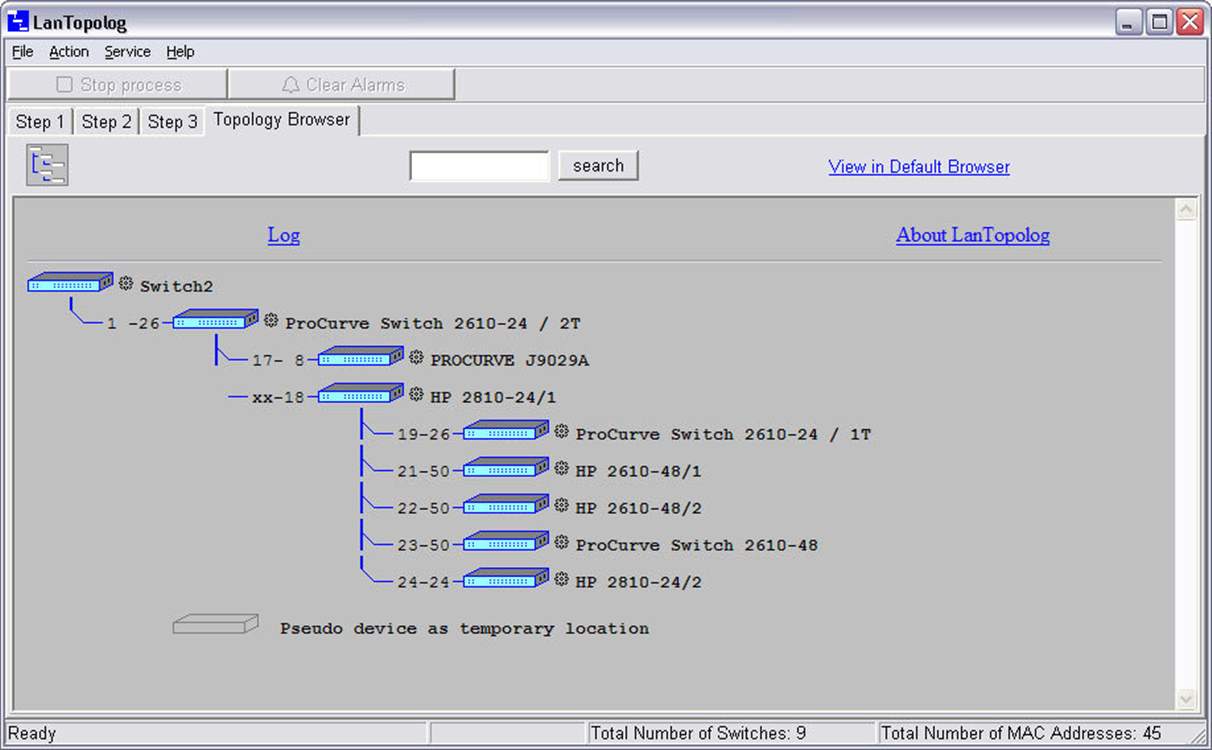This screenshot has height=750, width=1212.
Task: Click the port label 22-50
Action: pos(424,509)
